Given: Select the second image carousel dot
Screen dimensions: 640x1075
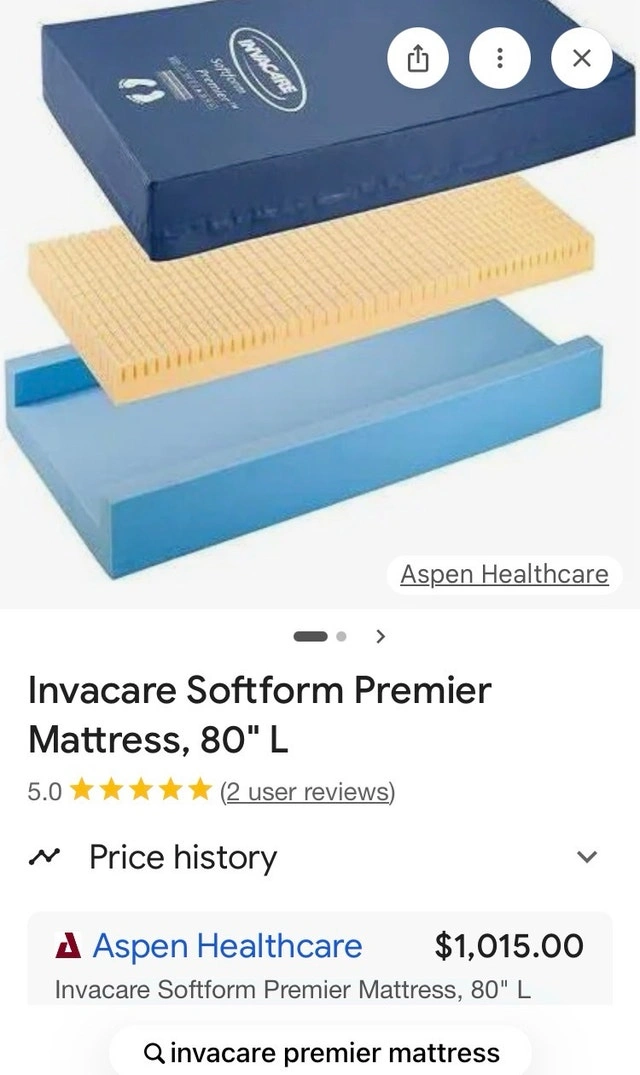Looking at the screenshot, I should (341, 636).
